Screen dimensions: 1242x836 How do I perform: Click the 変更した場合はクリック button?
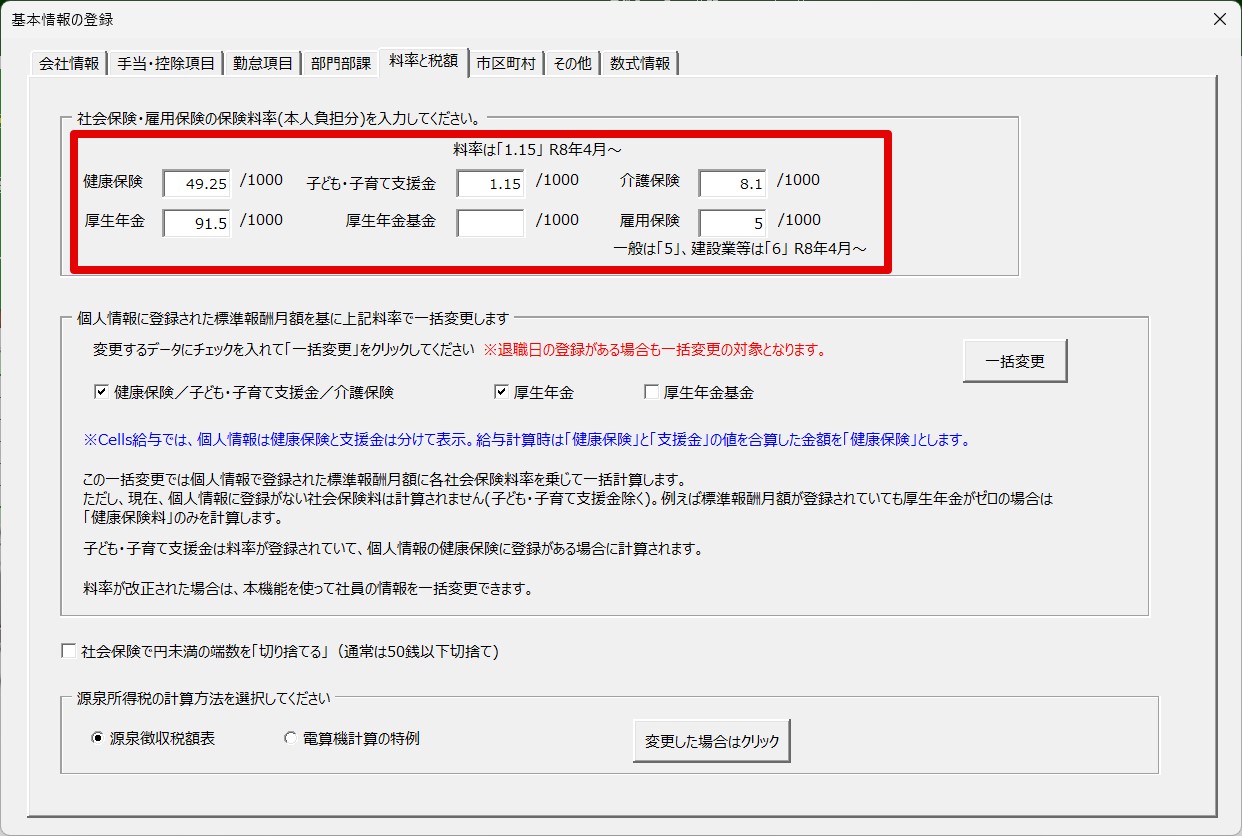point(711,742)
